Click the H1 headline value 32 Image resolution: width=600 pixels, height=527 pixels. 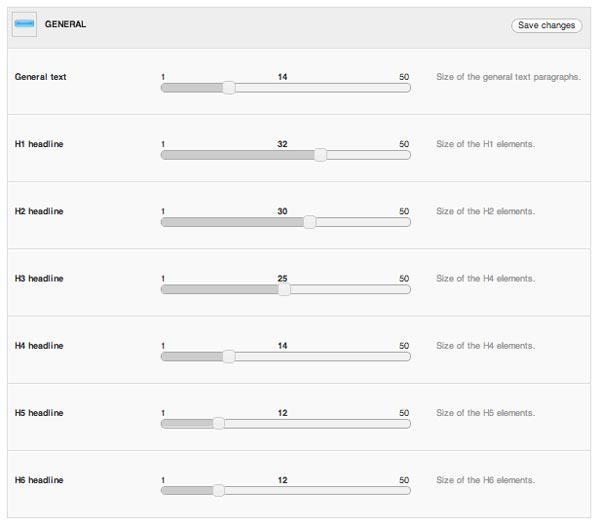tap(282, 144)
